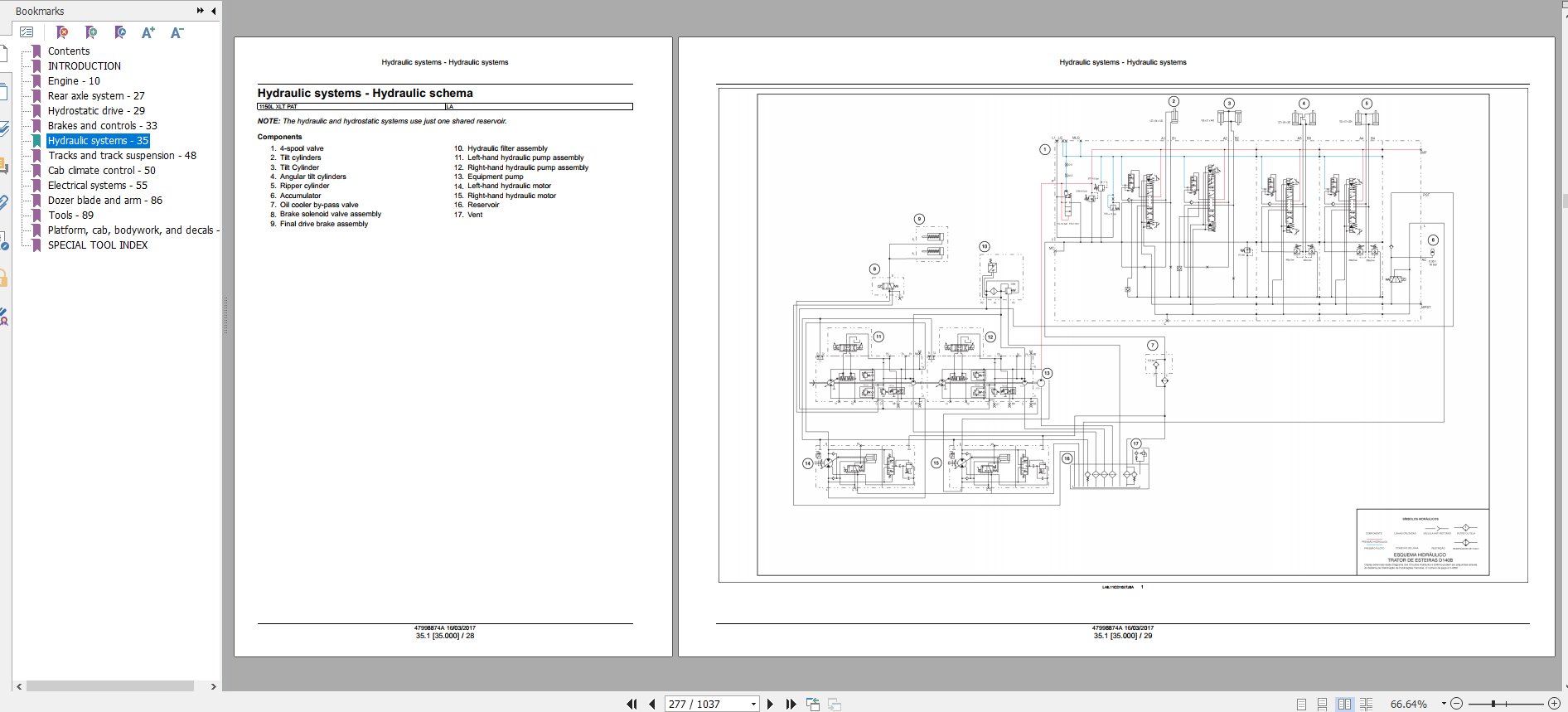Select the Engine - 10 bookmark
This screenshot has width=1568, height=712.
tap(74, 81)
